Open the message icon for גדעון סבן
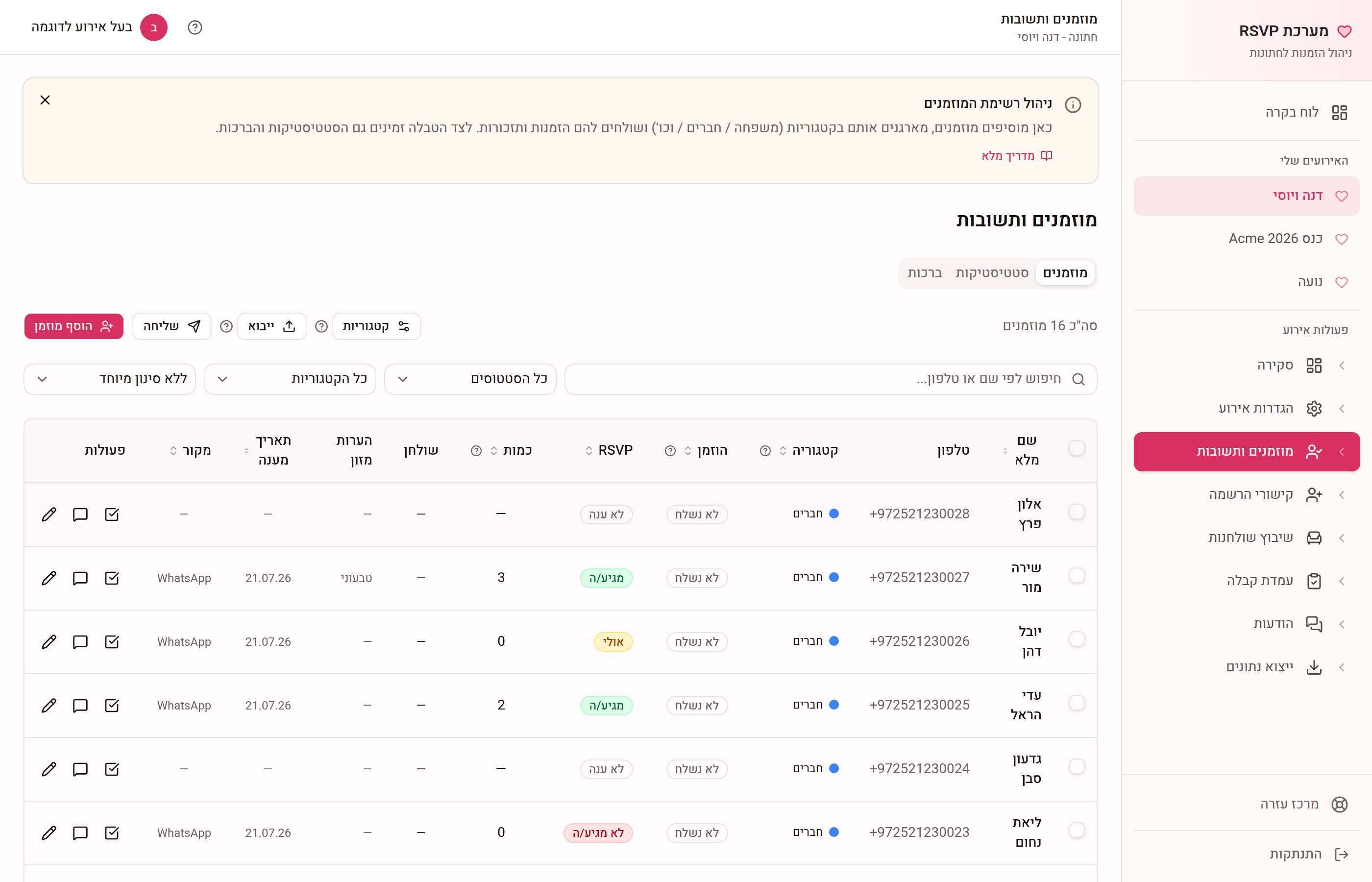The height and width of the screenshot is (882, 1372). tap(80, 769)
